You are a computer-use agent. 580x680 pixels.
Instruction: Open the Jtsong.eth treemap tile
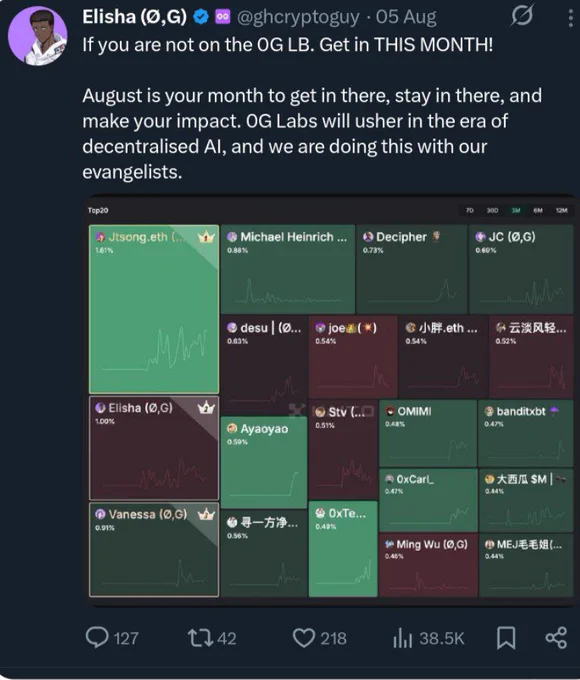click(154, 309)
